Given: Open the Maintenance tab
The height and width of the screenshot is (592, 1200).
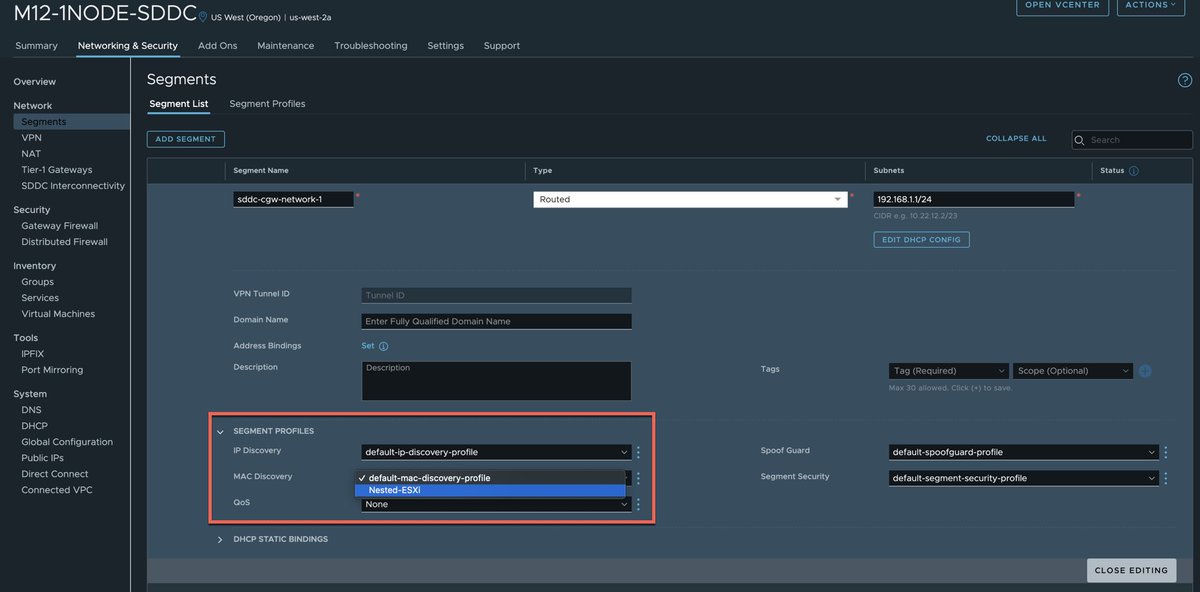Looking at the screenshot, I should 285,46.
